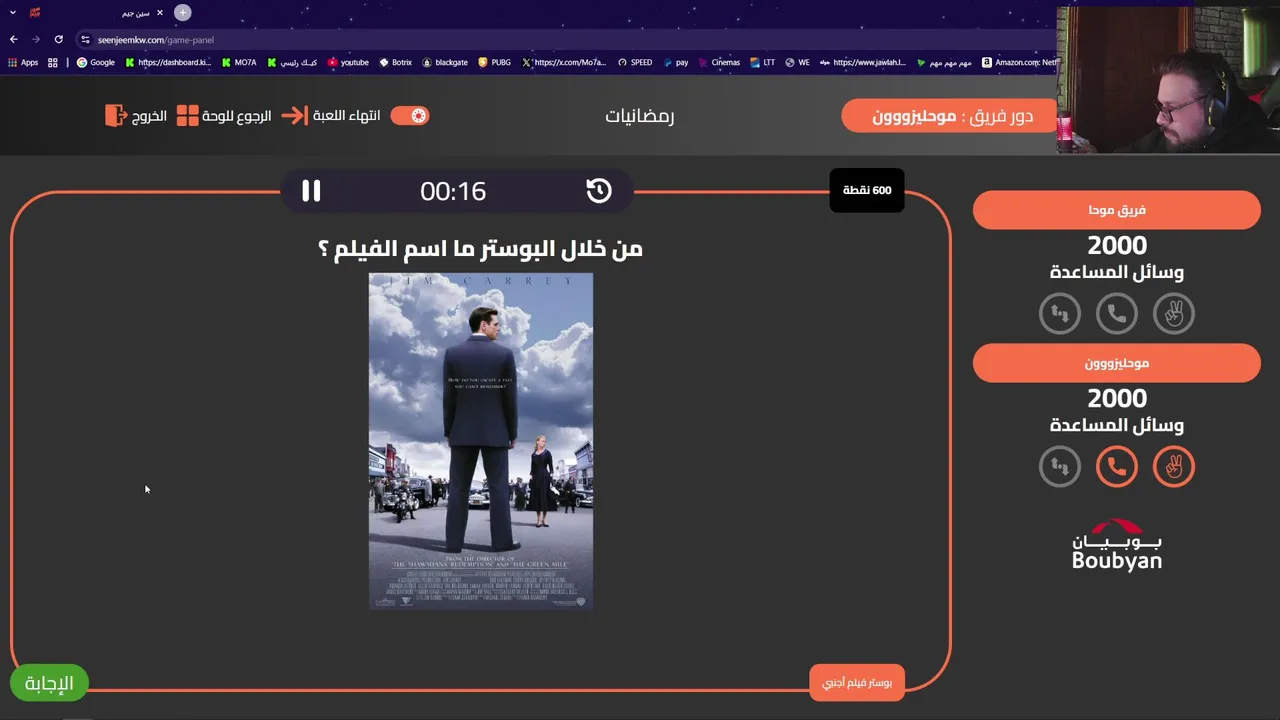1280x720 pixels.
Task: Click فريق موحا's 2000 score
Action: (x=1117, y=245)
